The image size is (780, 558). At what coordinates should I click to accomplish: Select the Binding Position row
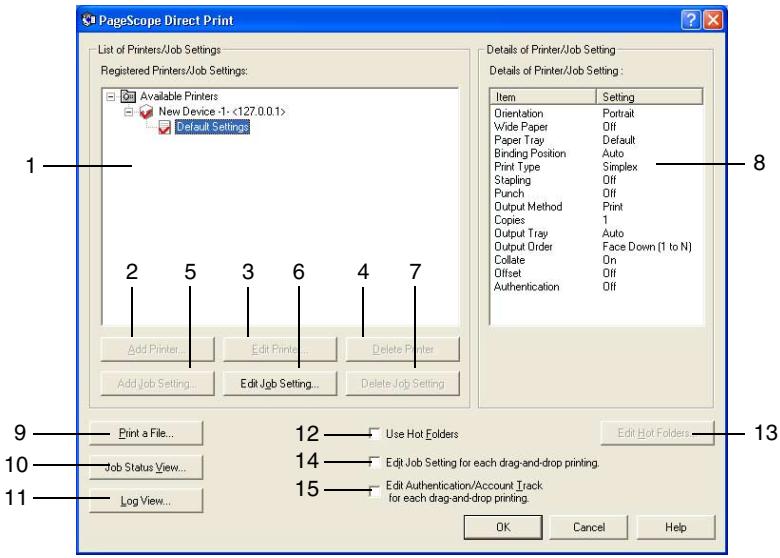pos(597,153)
